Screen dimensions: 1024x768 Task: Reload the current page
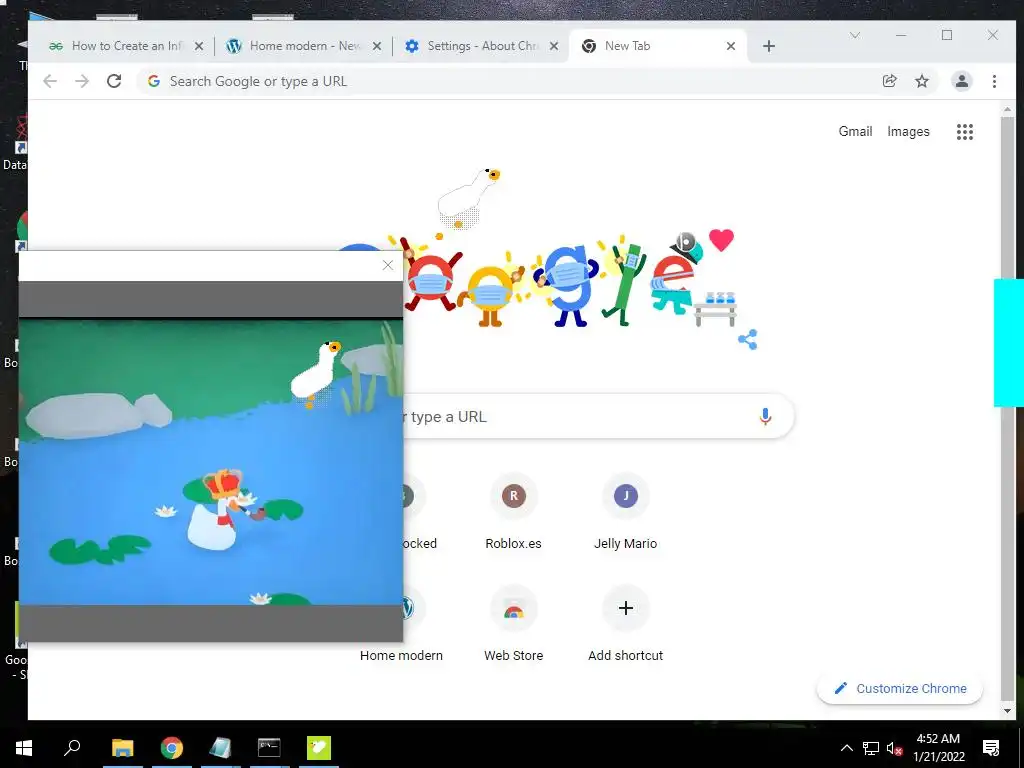(x=114, y=81)
